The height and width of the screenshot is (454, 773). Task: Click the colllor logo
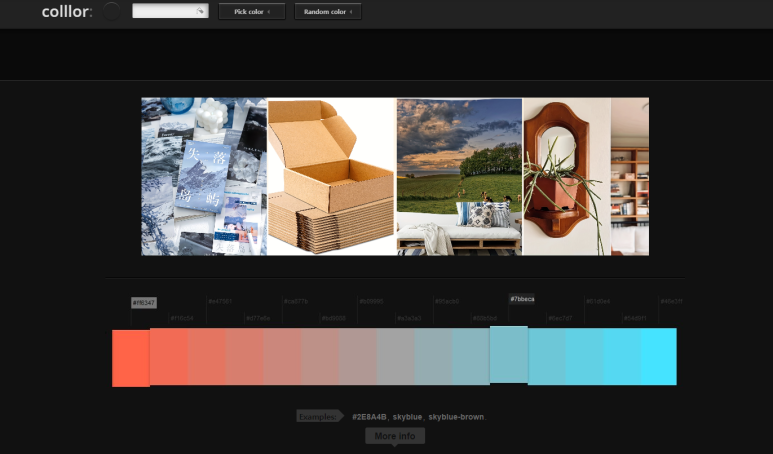coord(67,11)
